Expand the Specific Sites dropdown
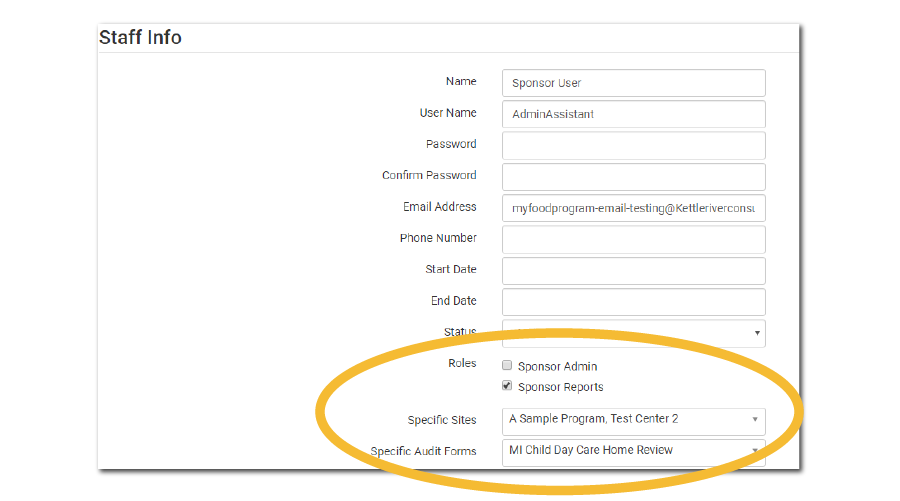 tap(633, 419)
